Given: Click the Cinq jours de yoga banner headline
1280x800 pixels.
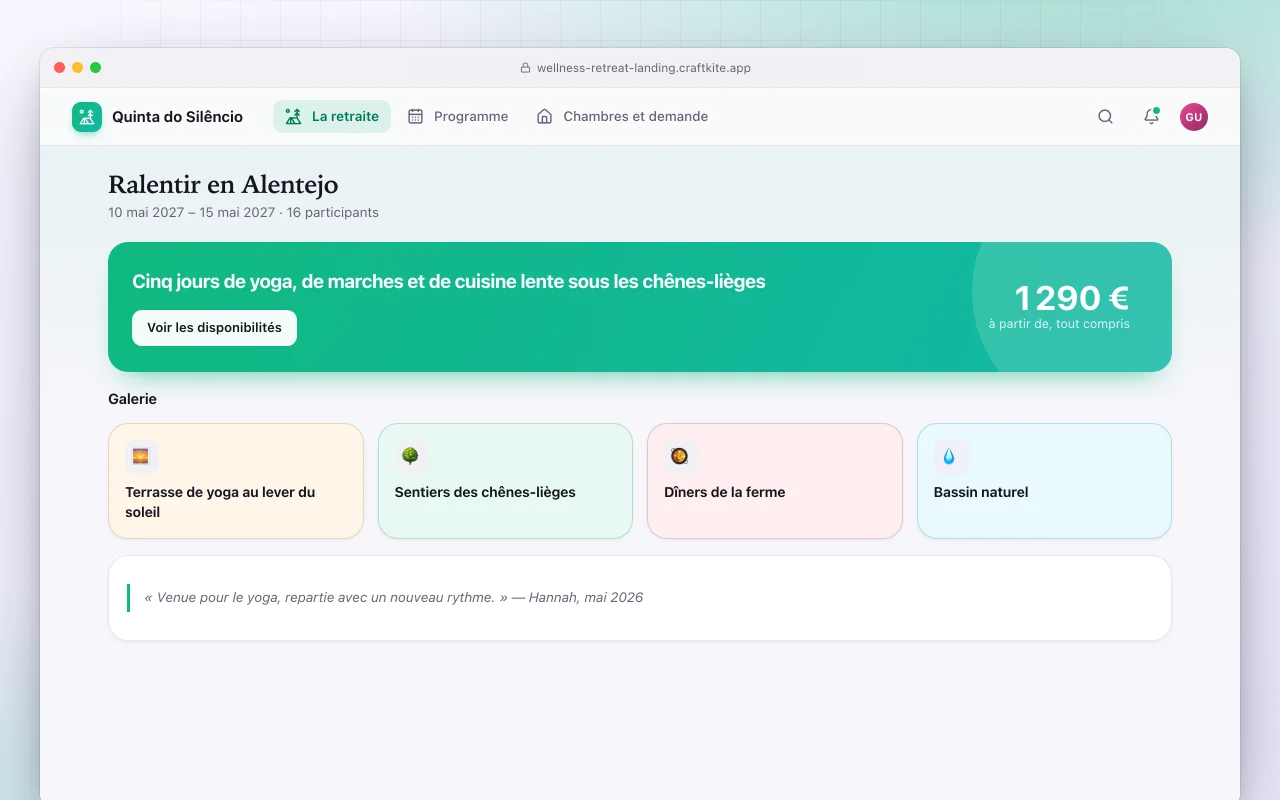Looking at the screenshot, I should click(x=449, y=282).
